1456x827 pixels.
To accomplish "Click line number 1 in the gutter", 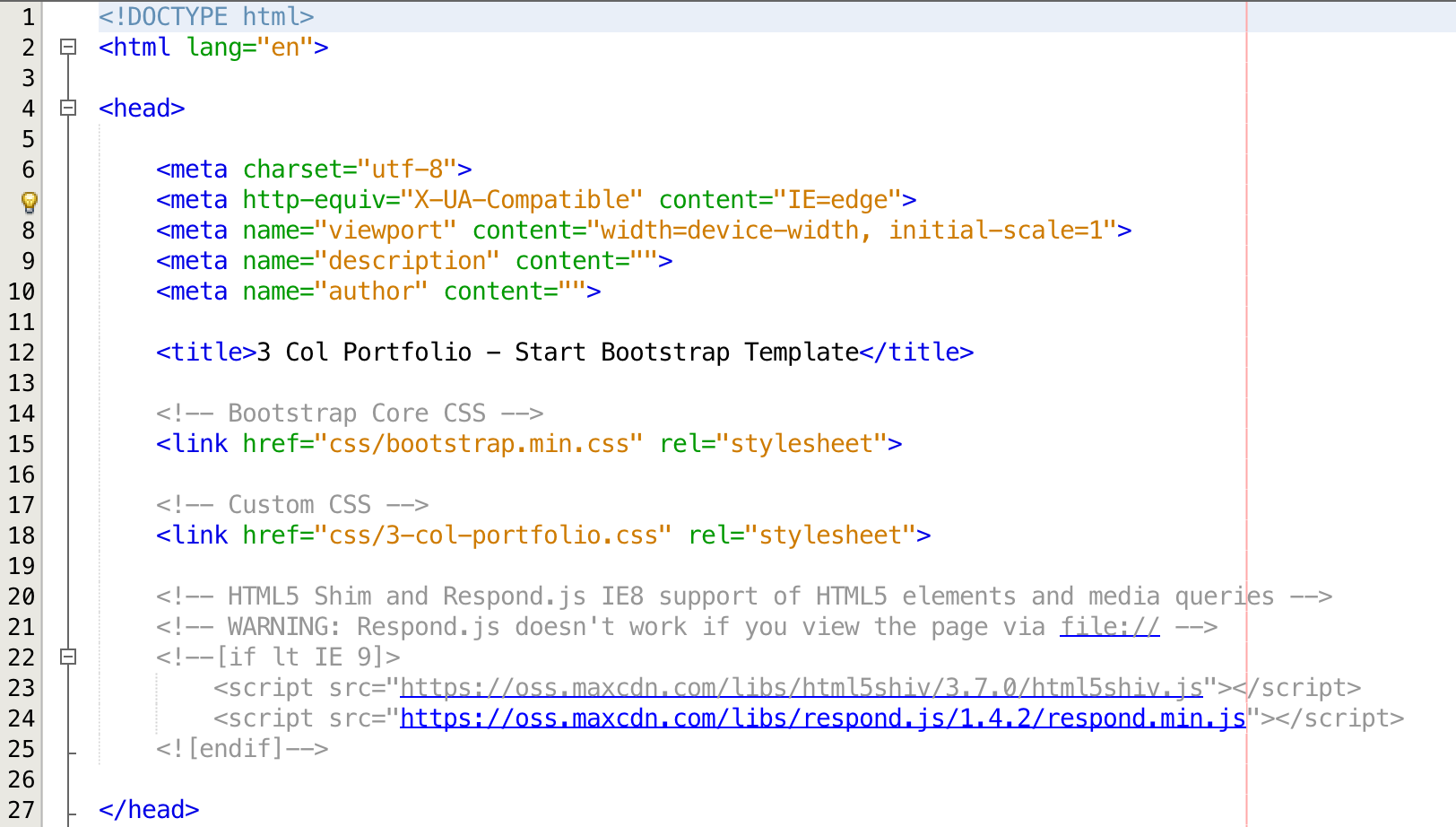I will tap(29, 16).
